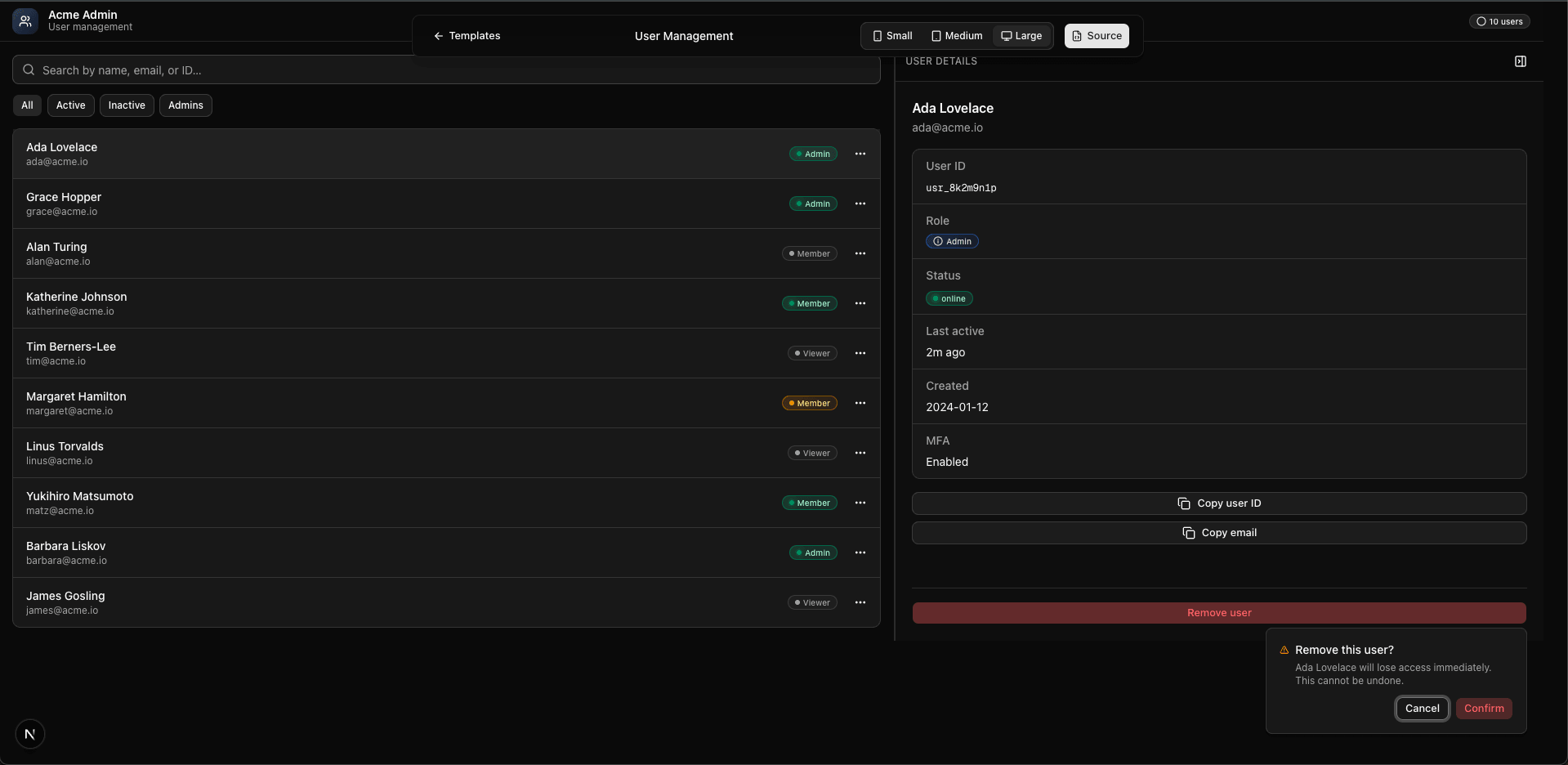Click the User Management title
Viewport: 1568px width, 765px height.
point(684,36)
